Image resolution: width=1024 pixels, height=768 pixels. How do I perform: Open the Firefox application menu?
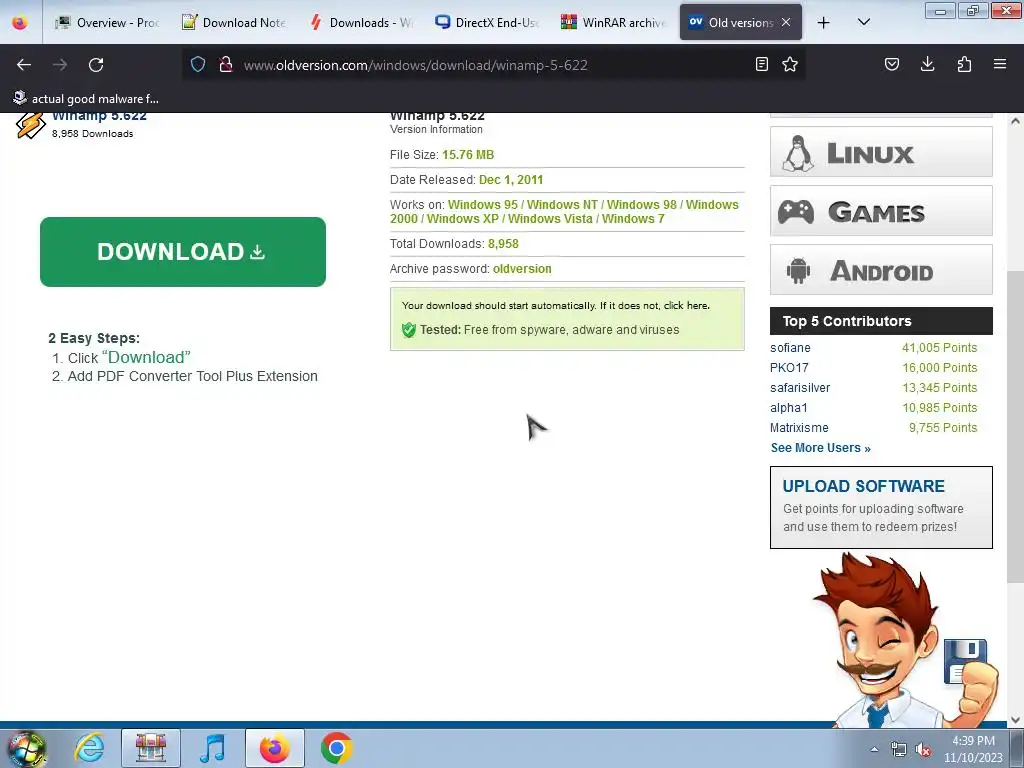pos(1000,64)
